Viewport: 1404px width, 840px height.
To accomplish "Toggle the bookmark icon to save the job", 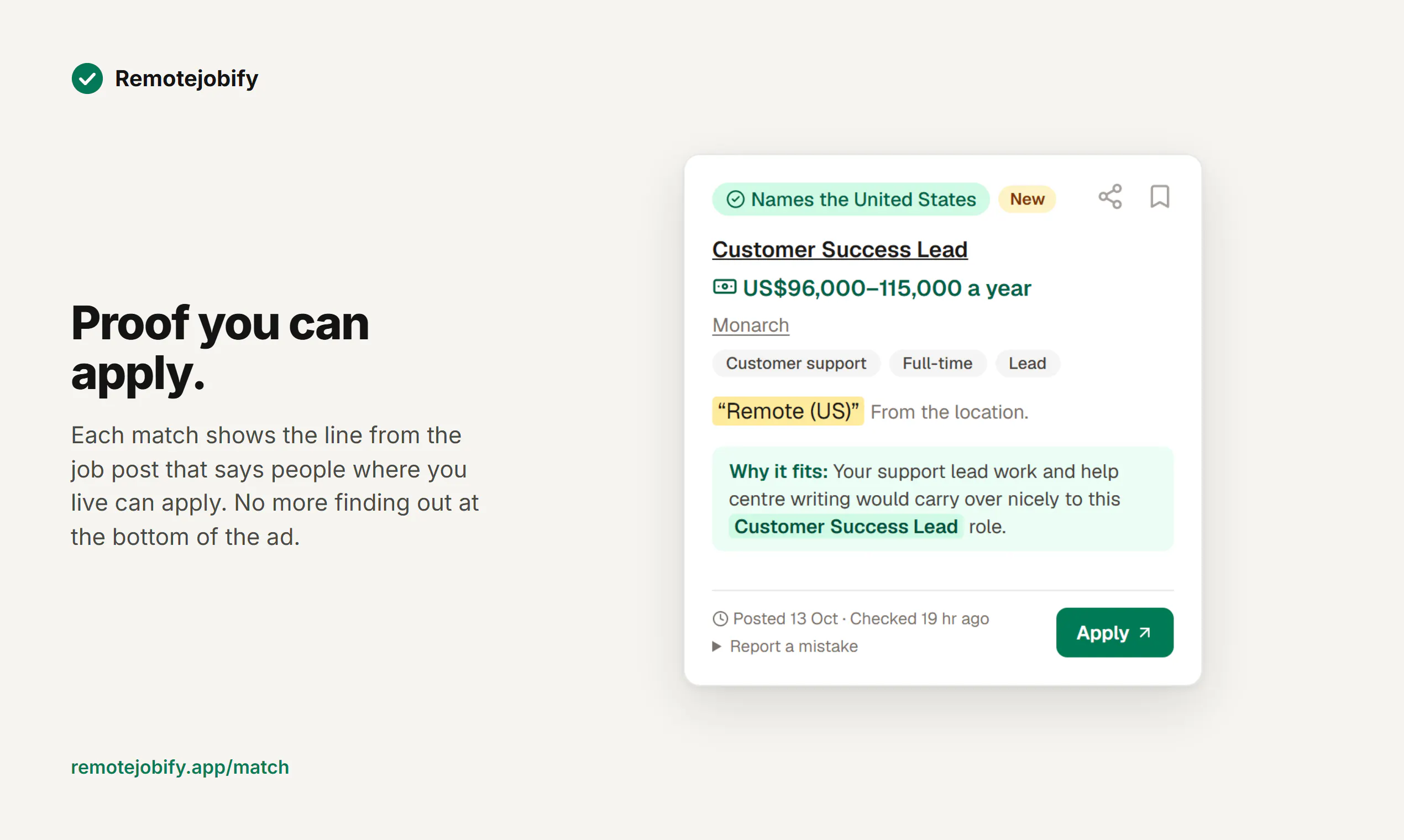I will pos(1160,196).
